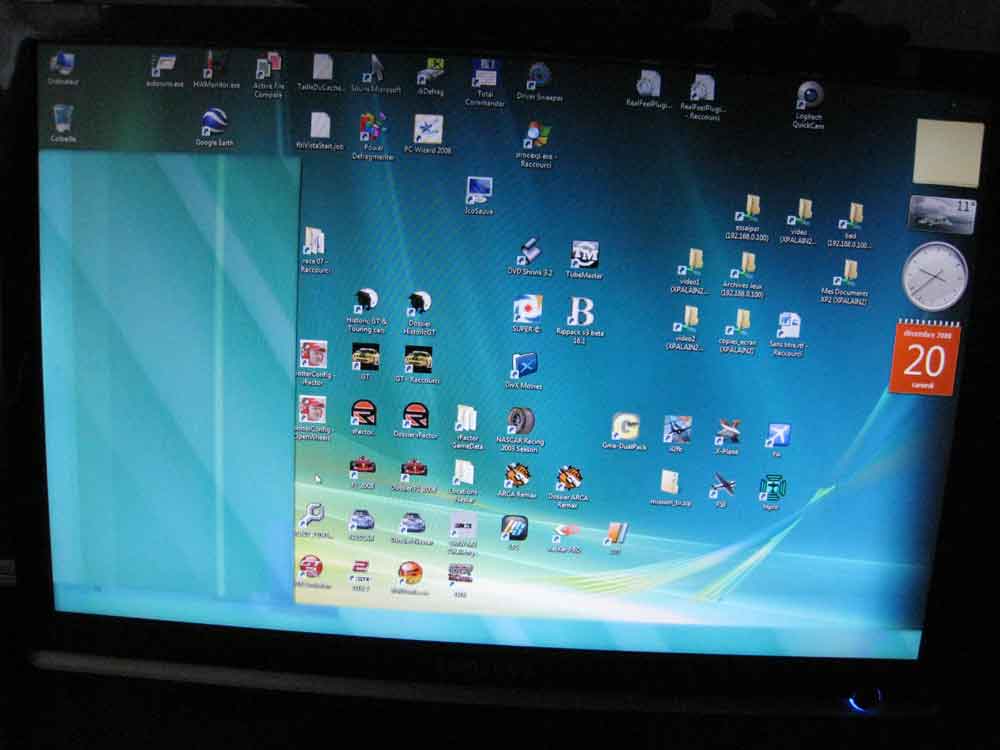1000x750 pixels.
Task: Open the video2 network folder shortcut
Action: point(685,328)
